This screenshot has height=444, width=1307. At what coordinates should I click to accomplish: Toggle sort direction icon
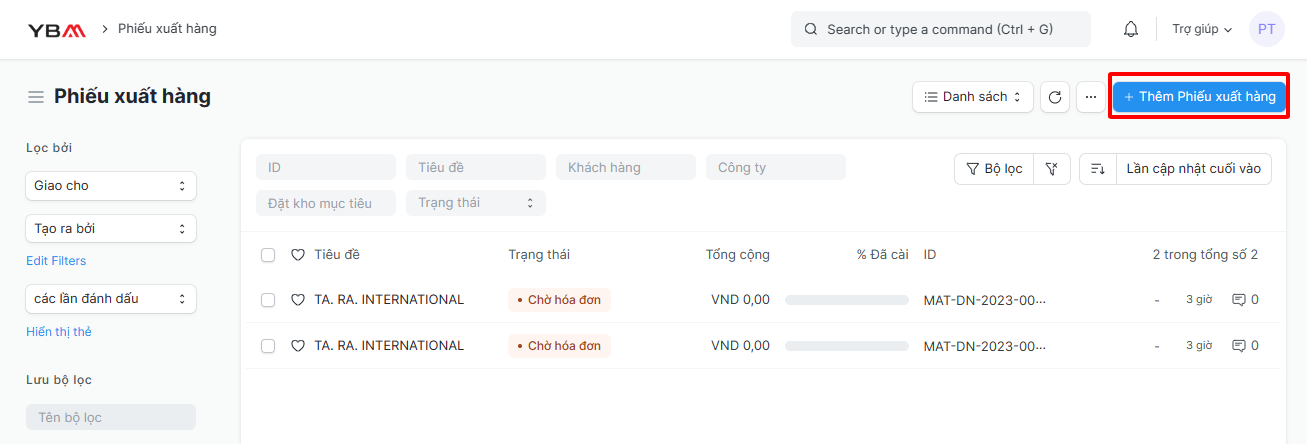(x=1097, y=169)
